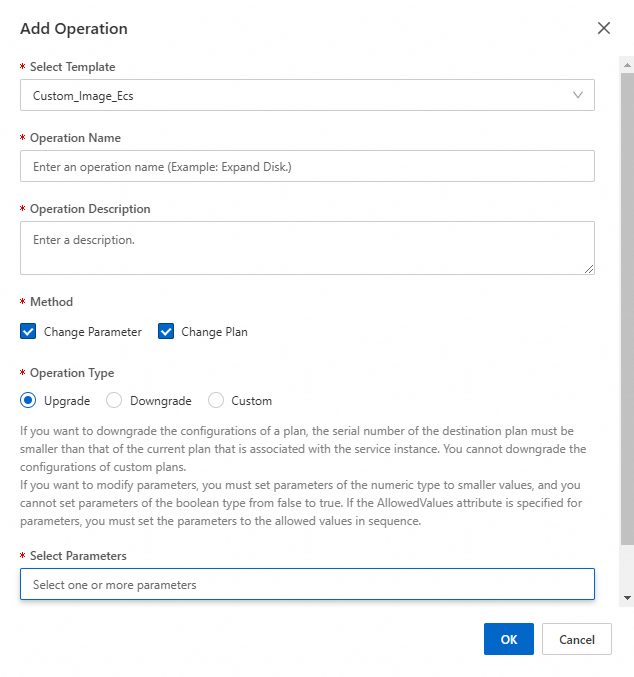Click the Add Operation dialog title
Screen dimensions: 634x677
[x=74, y=29]
